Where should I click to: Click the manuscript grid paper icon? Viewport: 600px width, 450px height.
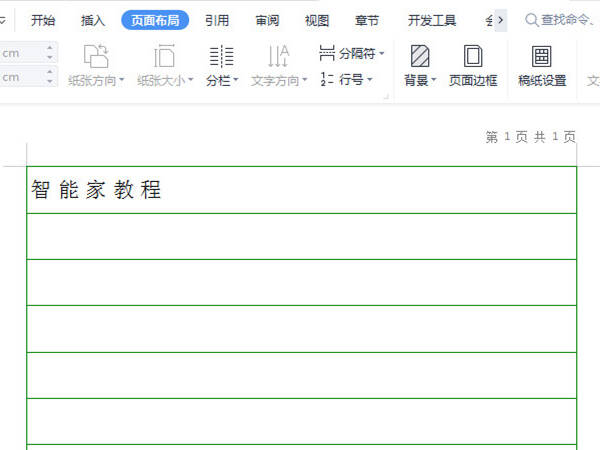click(542, 56)
